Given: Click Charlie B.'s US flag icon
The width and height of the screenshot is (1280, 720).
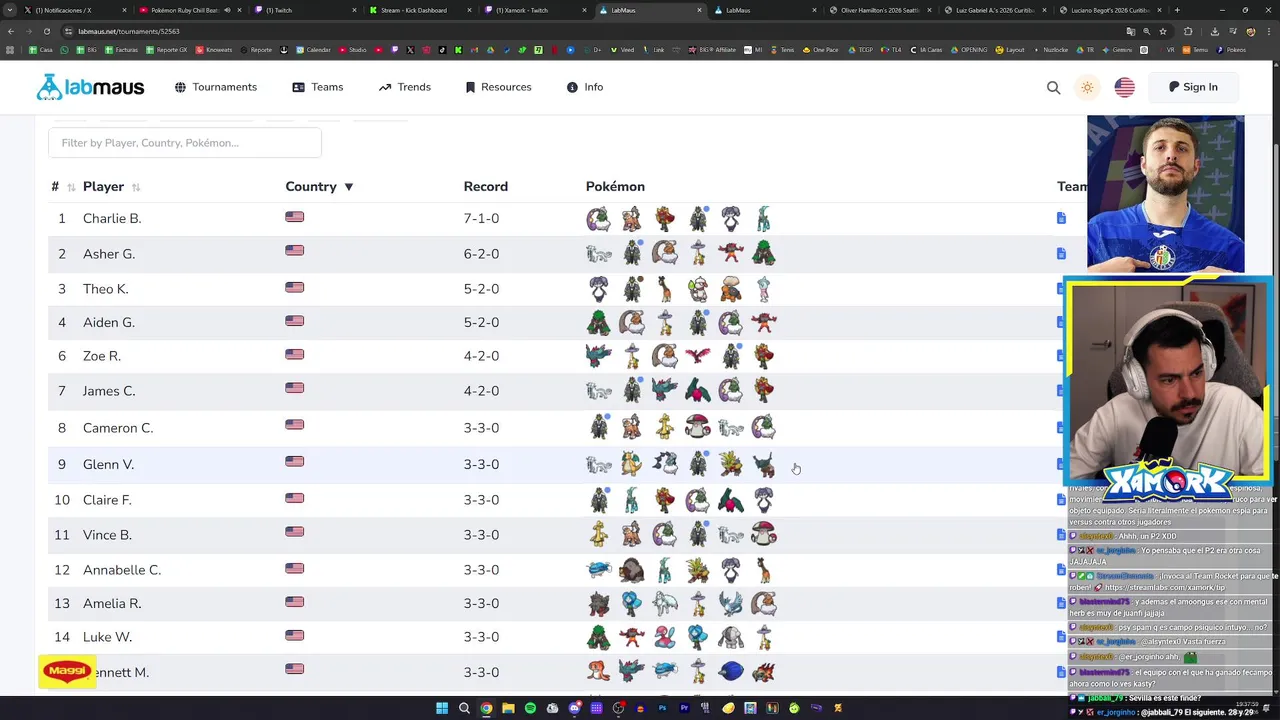Looking at the screenshot, I should (x=294, y=217).
